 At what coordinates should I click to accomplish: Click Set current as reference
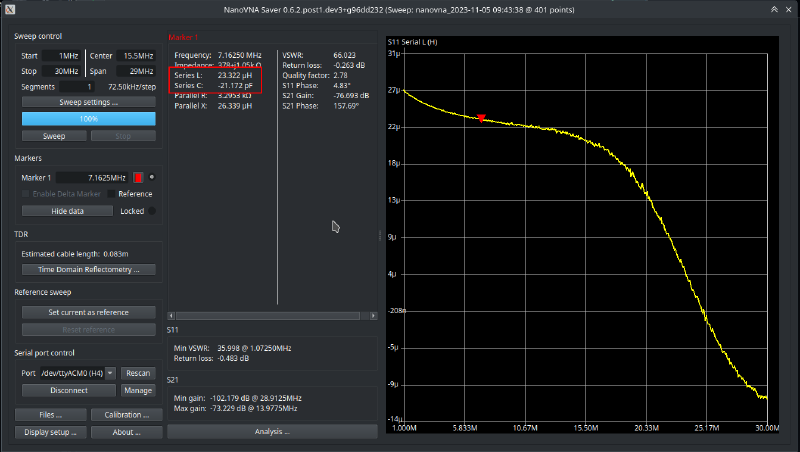88,312
